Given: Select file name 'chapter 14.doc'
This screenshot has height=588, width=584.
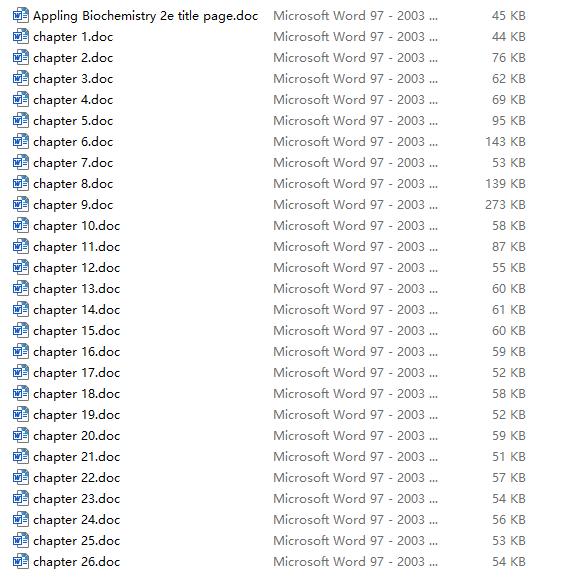Looking at the screenshot, I should coord(77,310).
